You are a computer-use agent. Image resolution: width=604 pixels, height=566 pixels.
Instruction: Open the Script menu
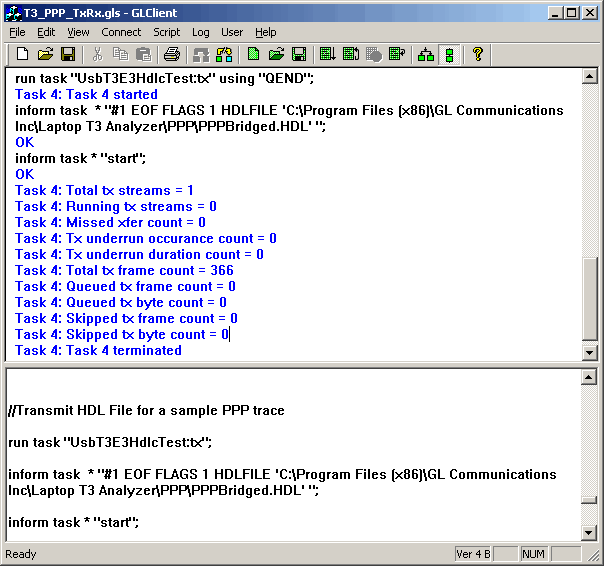click(166, 32)
